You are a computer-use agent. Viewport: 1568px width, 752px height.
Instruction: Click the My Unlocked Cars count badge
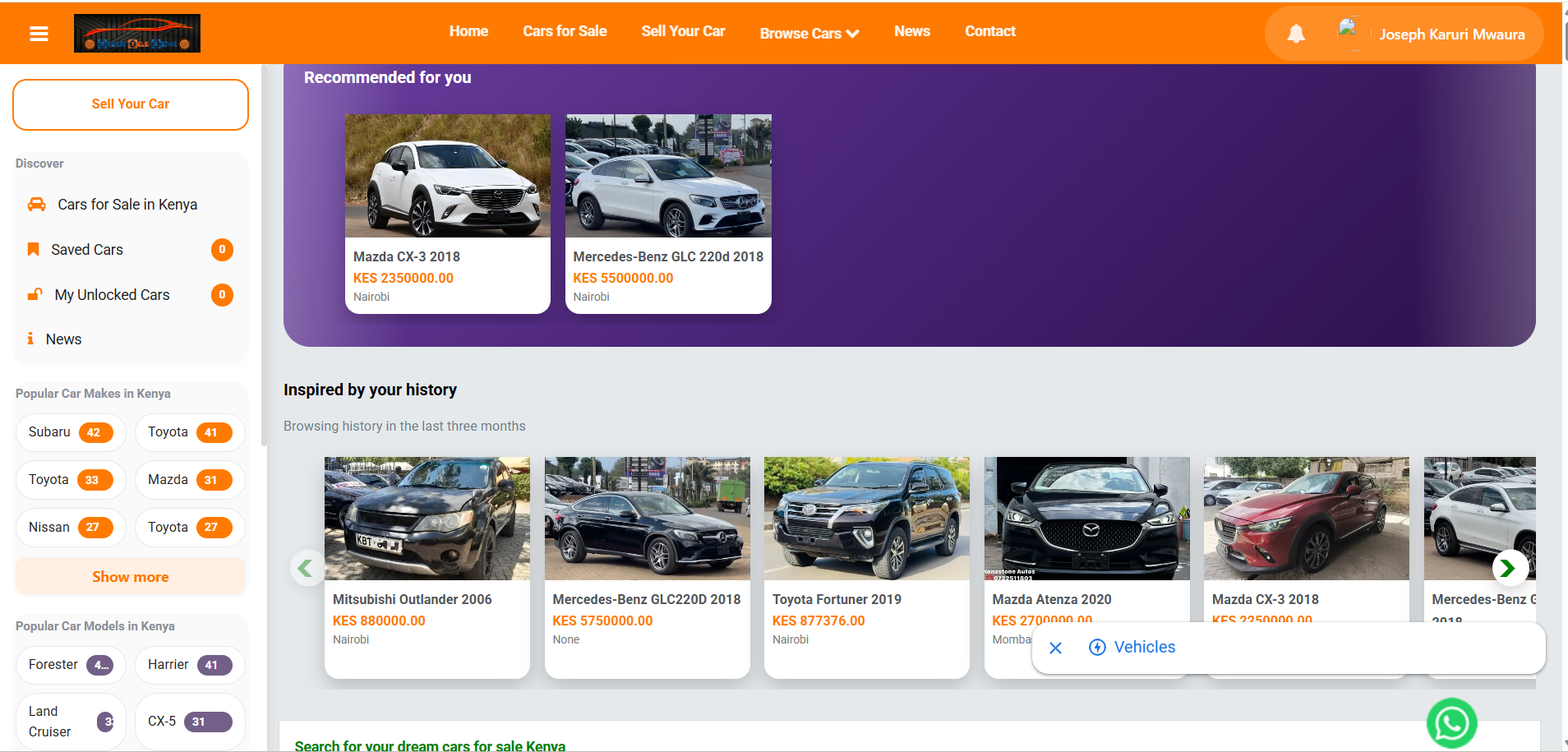click(222, 295)
